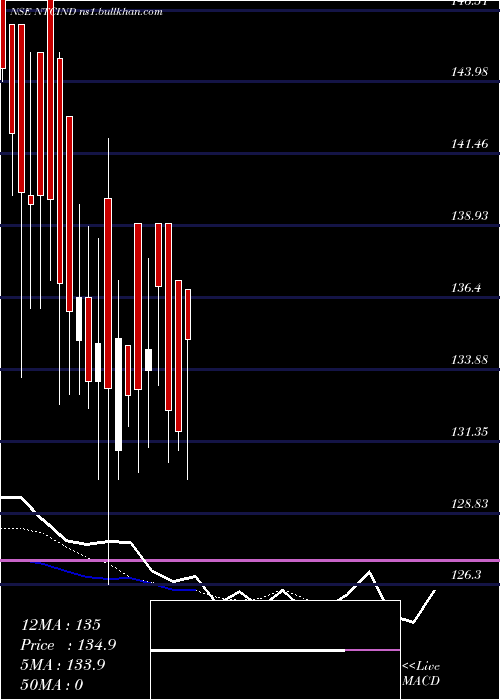The height and width of the screenshot is (700, 500).
Task: Click the tall white candlestick near 131.35
Action: (x=118, y=394)
